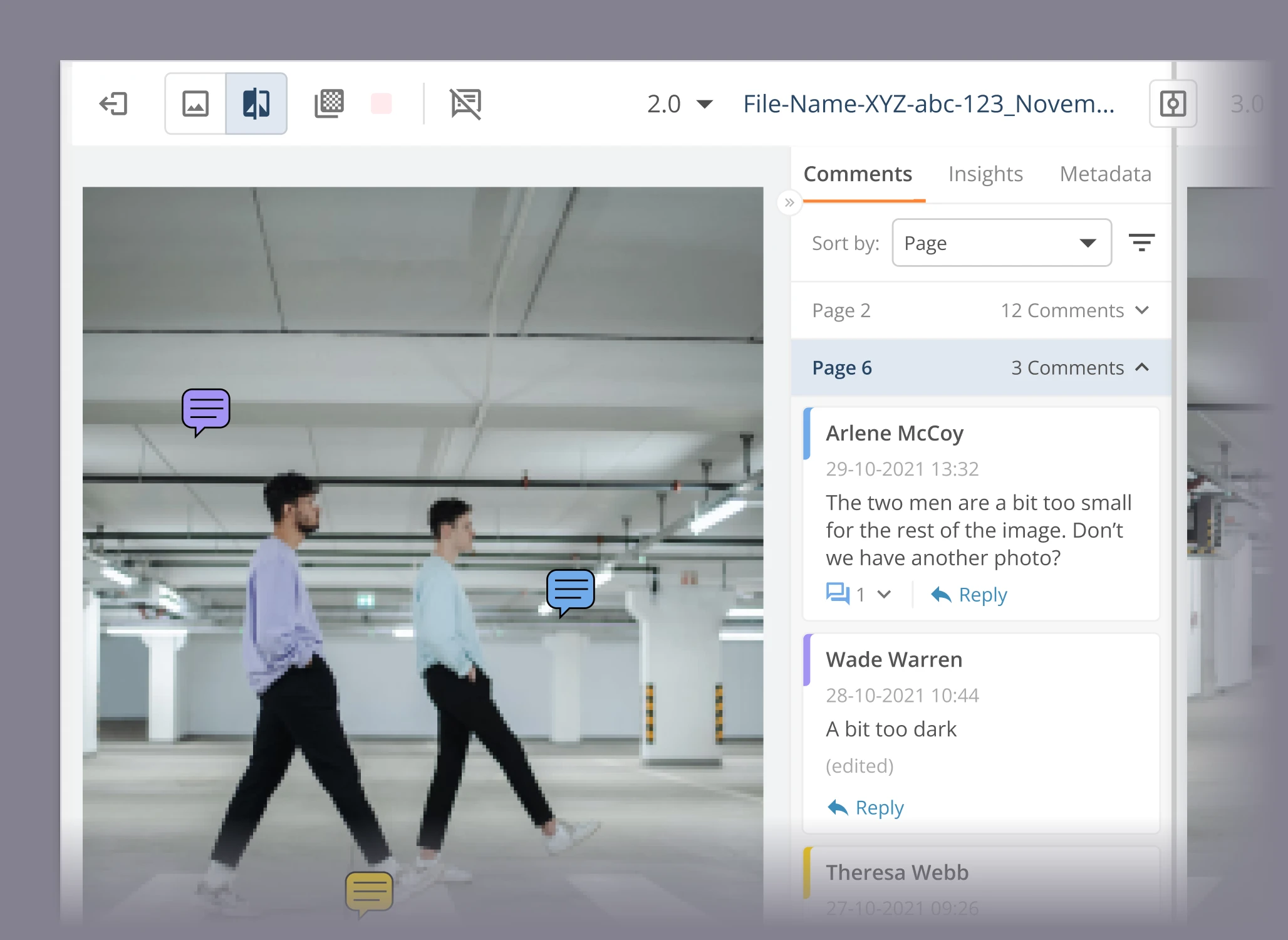Image resolution: width=1288 pixels, height=940 pixels.
Task: Click the '12 Comments' count label
Action: tap(1062, 310)
